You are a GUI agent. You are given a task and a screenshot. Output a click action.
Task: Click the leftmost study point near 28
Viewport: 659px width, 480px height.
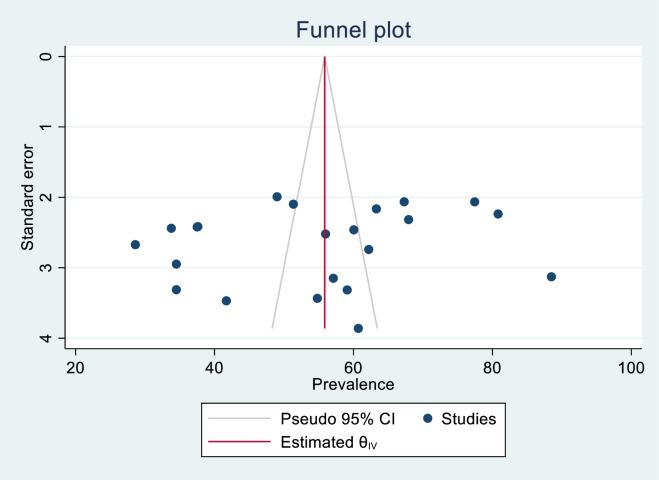135,244
